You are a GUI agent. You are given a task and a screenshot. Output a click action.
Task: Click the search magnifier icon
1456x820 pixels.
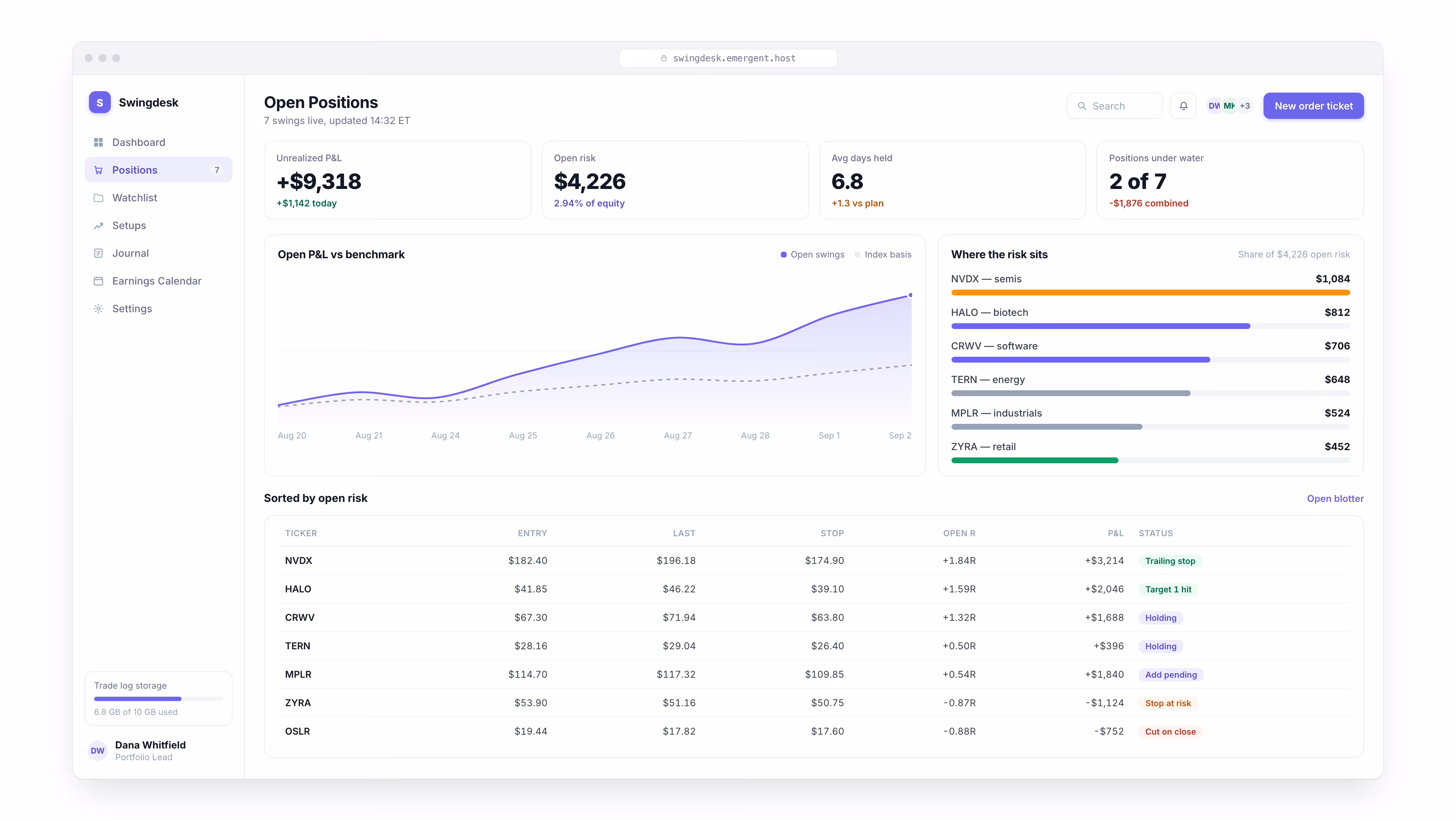coord(1082,106)
